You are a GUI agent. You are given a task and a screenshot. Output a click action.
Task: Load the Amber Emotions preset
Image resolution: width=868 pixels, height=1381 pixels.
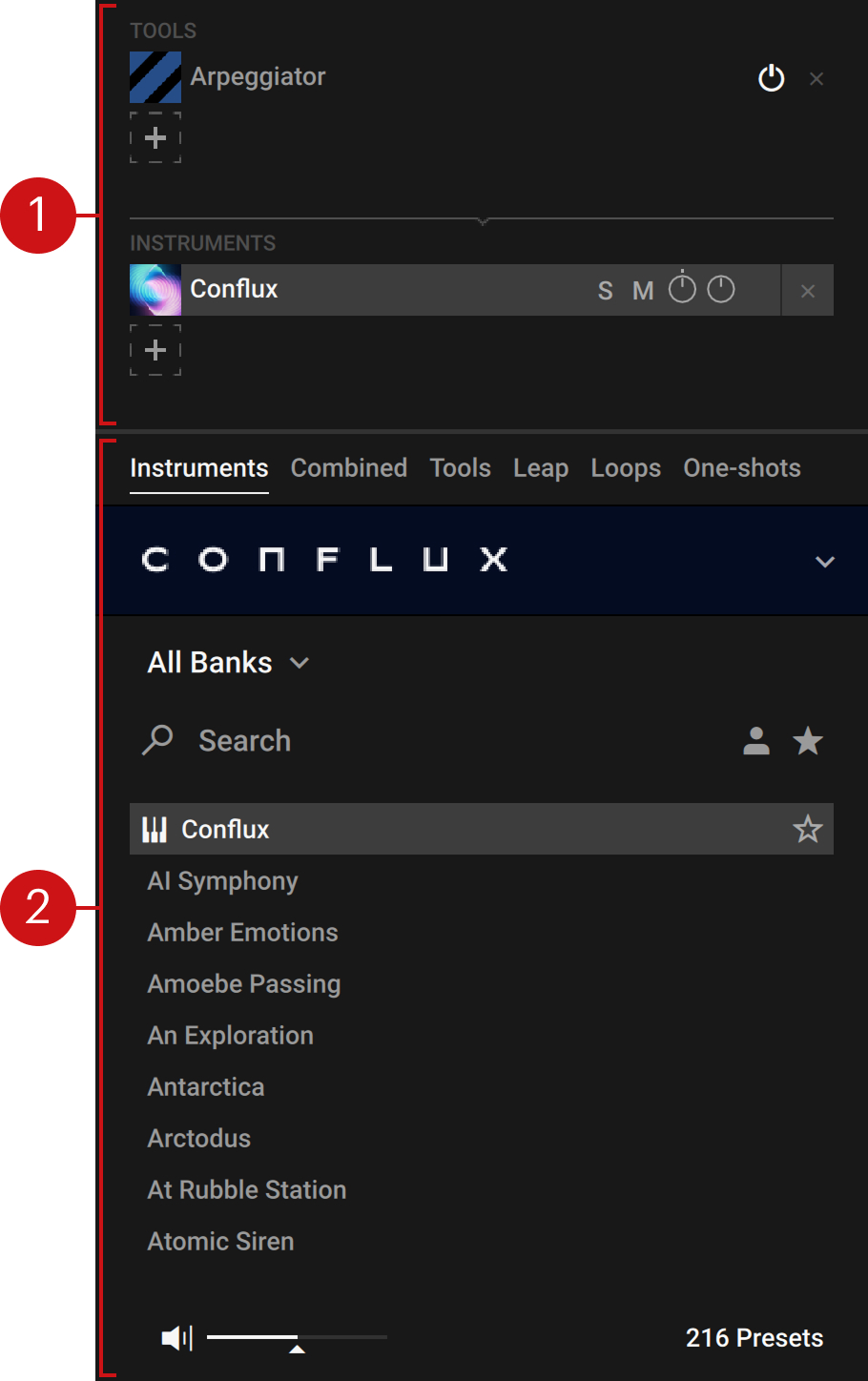tap(242, 933)
